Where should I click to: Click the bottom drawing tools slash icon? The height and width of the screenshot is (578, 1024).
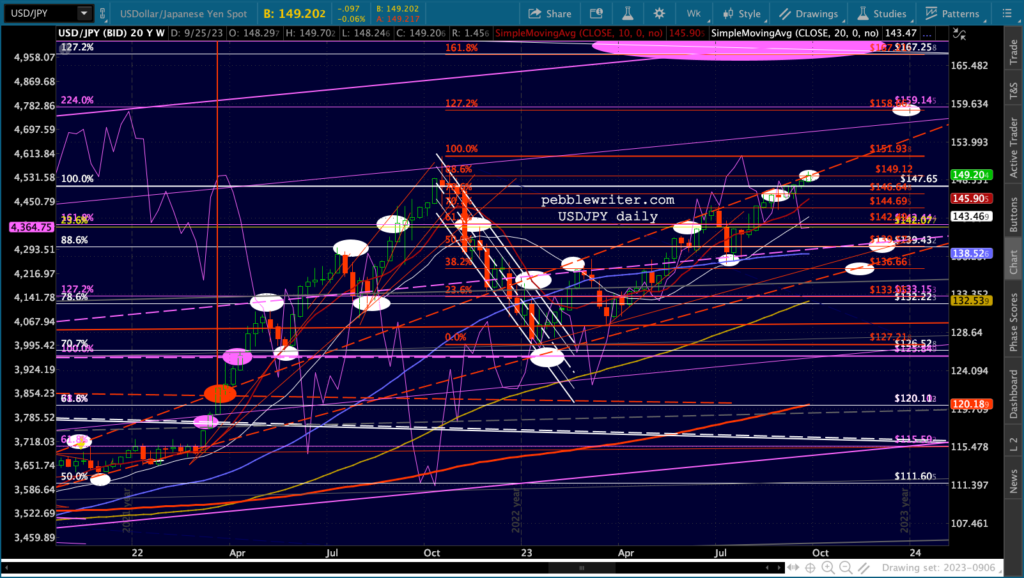click(x=863, y=568)
